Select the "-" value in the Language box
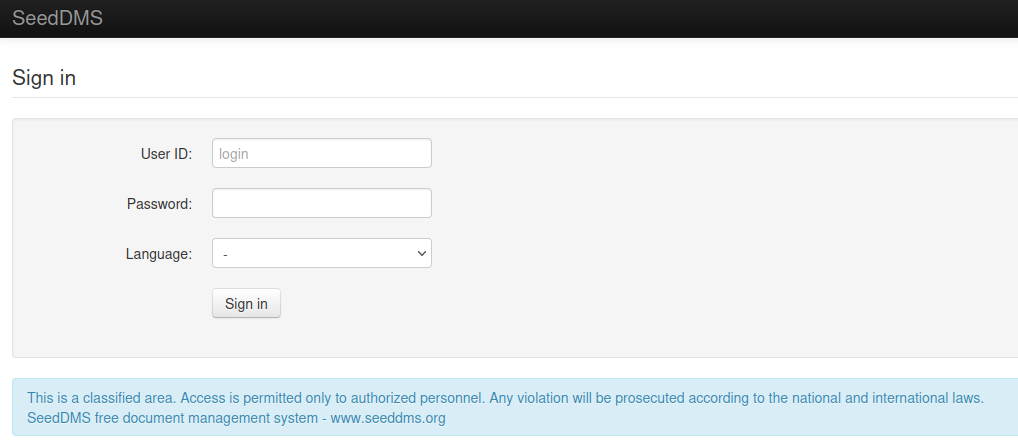 (x=226, y=255)
